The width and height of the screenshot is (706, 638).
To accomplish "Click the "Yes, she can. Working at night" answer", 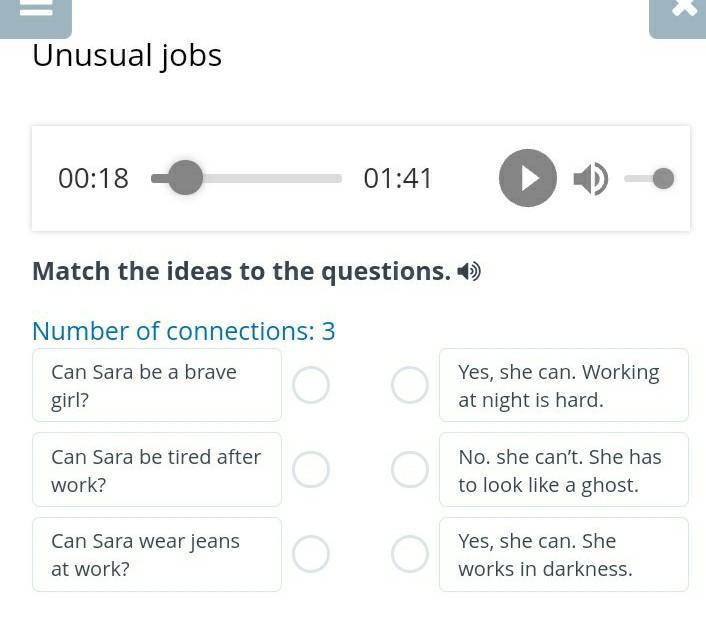I will click(x=563, y=385).
